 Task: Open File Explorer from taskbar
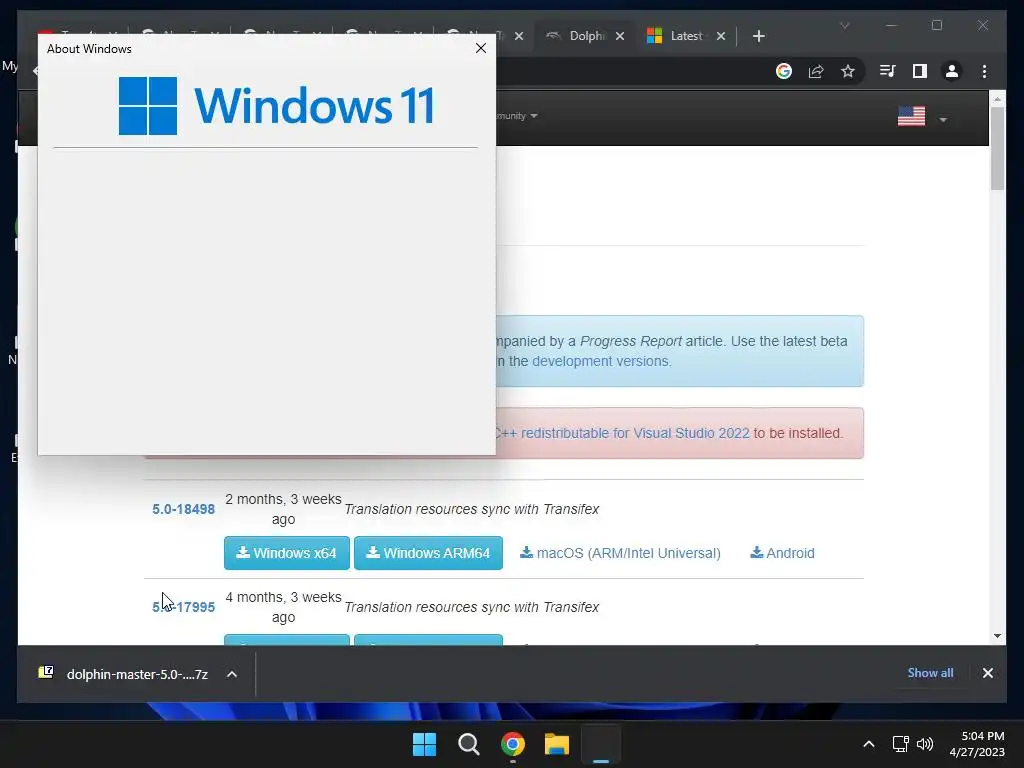click(x=557, y=744)
